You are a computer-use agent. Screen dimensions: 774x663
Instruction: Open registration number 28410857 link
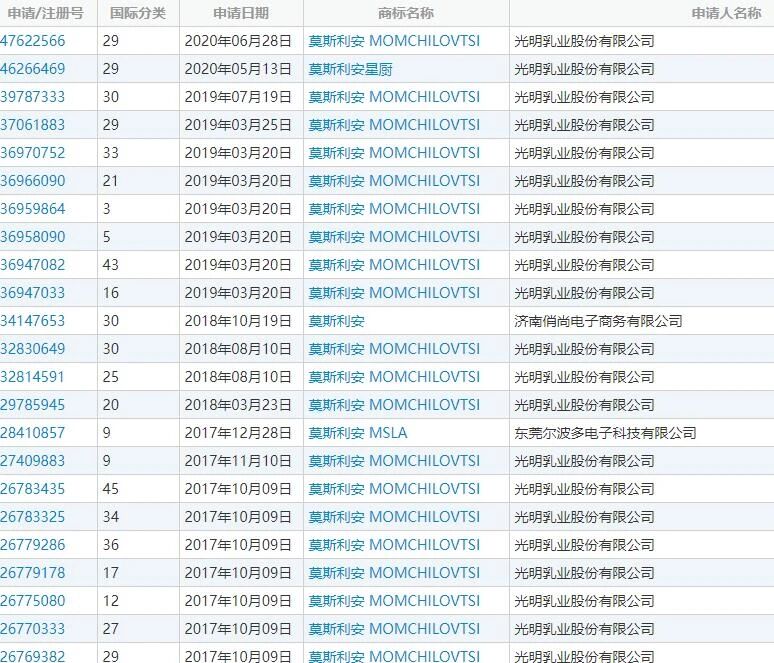33,432
